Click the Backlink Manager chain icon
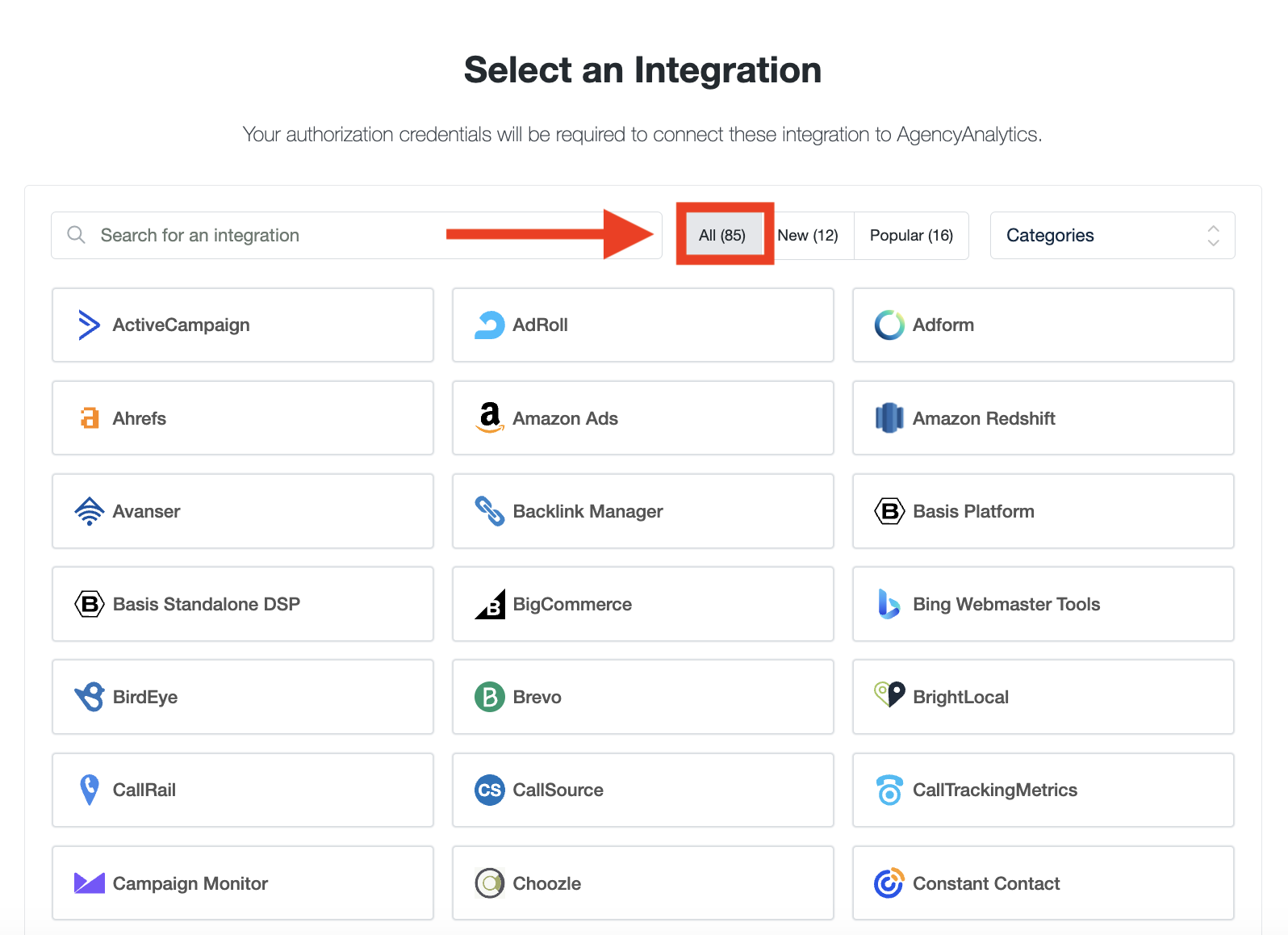Image resolution: width=1288 pixels, height=935 pixels. coord(490,511)
